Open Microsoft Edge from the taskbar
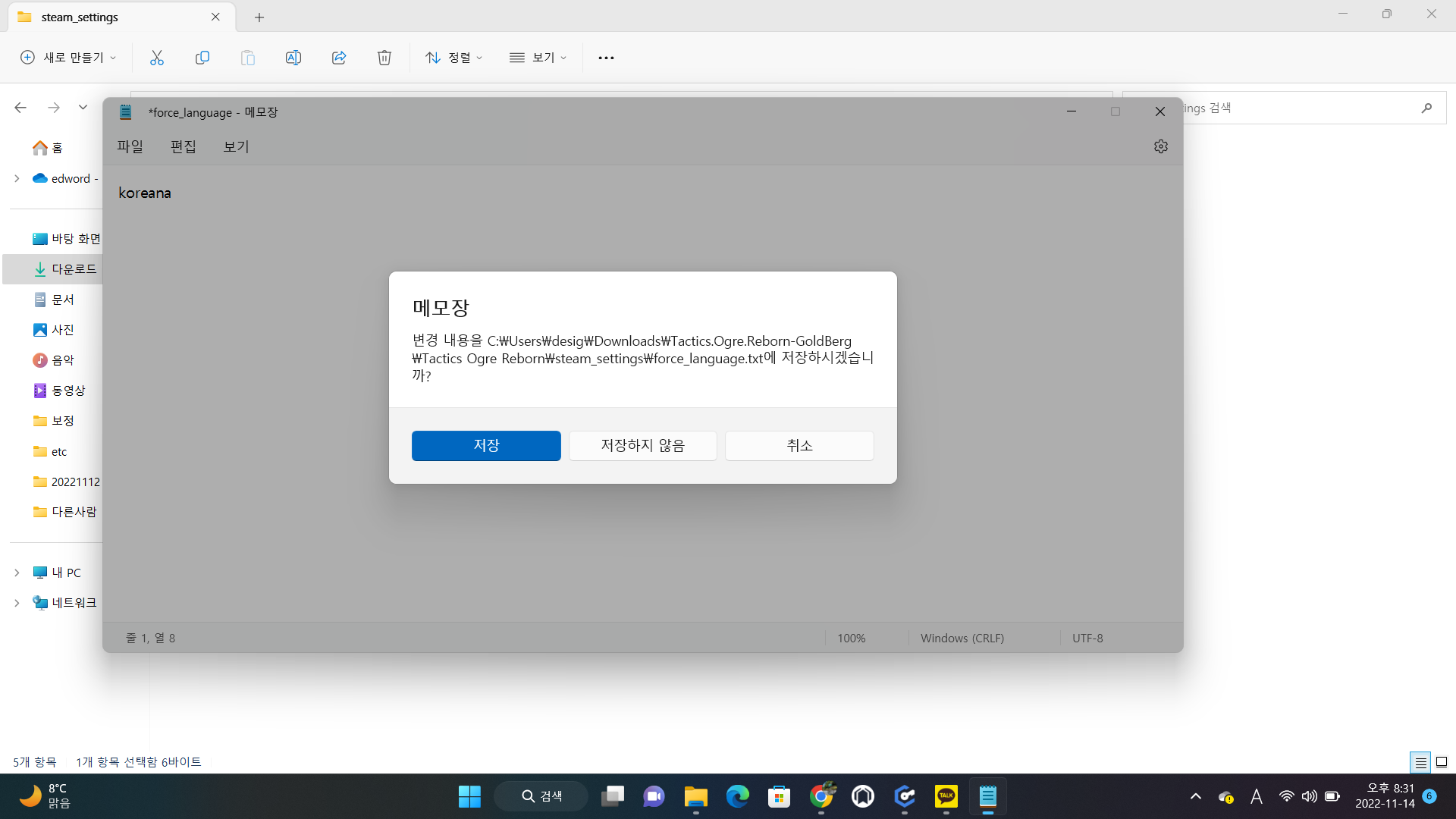1456x819 pixels. (737, 796)
